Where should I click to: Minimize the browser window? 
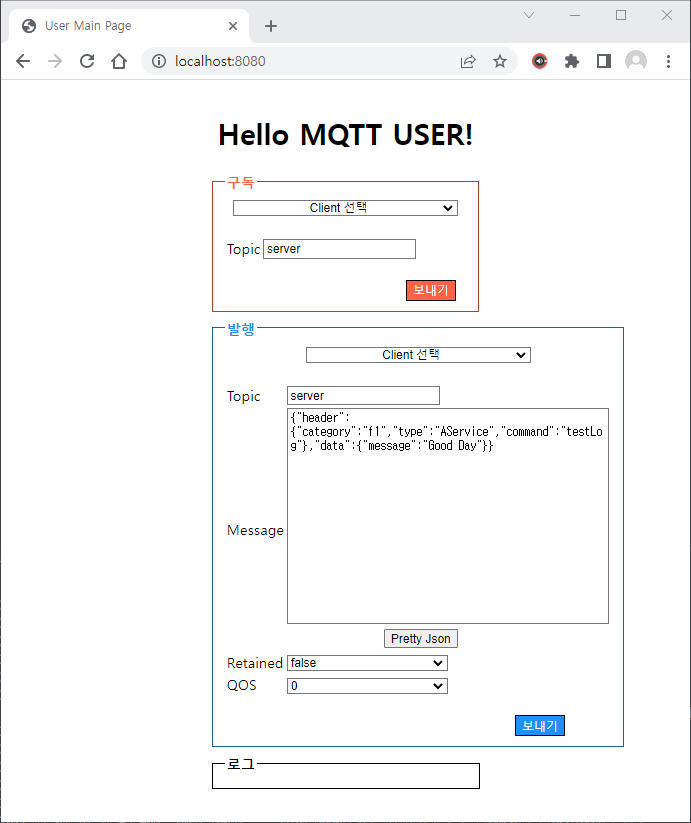tap(575, 15)
